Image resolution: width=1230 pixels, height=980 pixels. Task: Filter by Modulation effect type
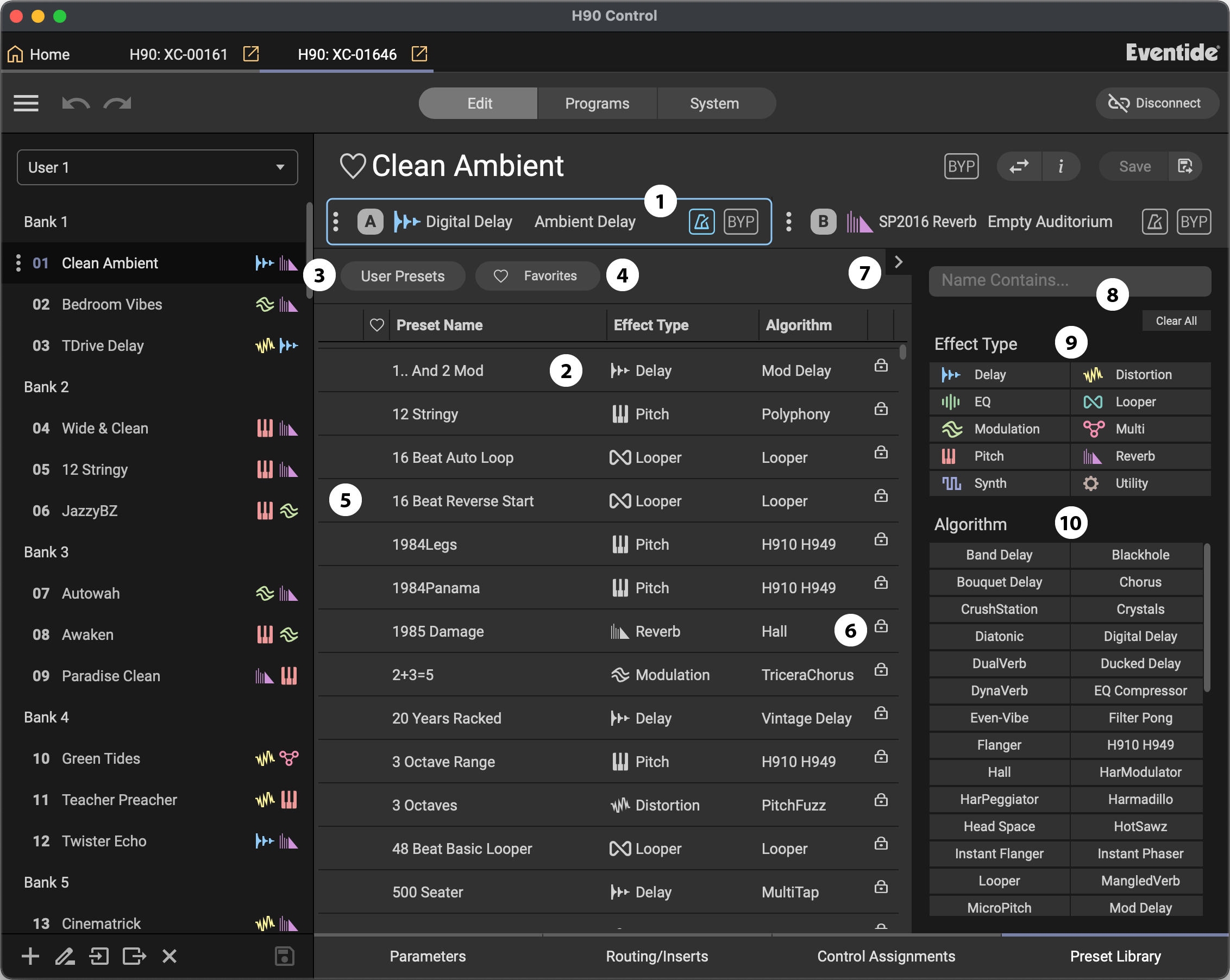tap(999, 429)
